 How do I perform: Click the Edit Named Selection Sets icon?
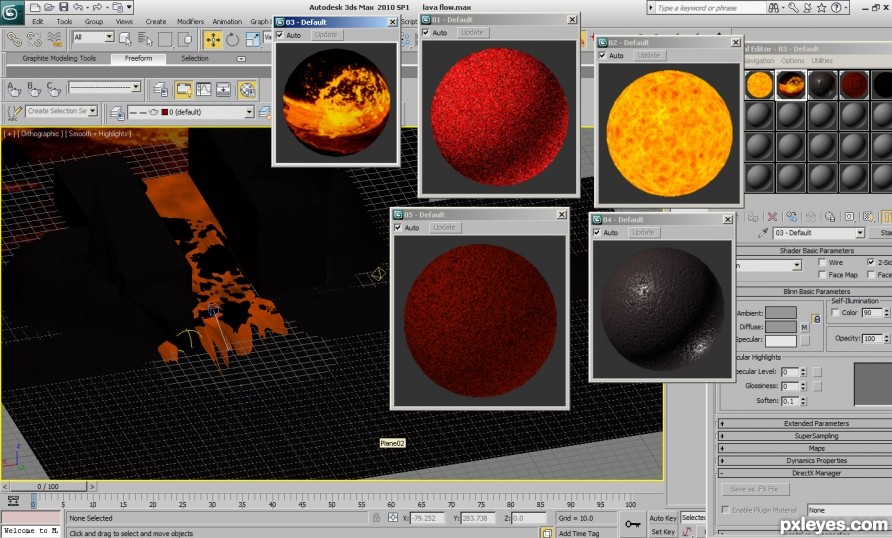click(x=14, y=113)
